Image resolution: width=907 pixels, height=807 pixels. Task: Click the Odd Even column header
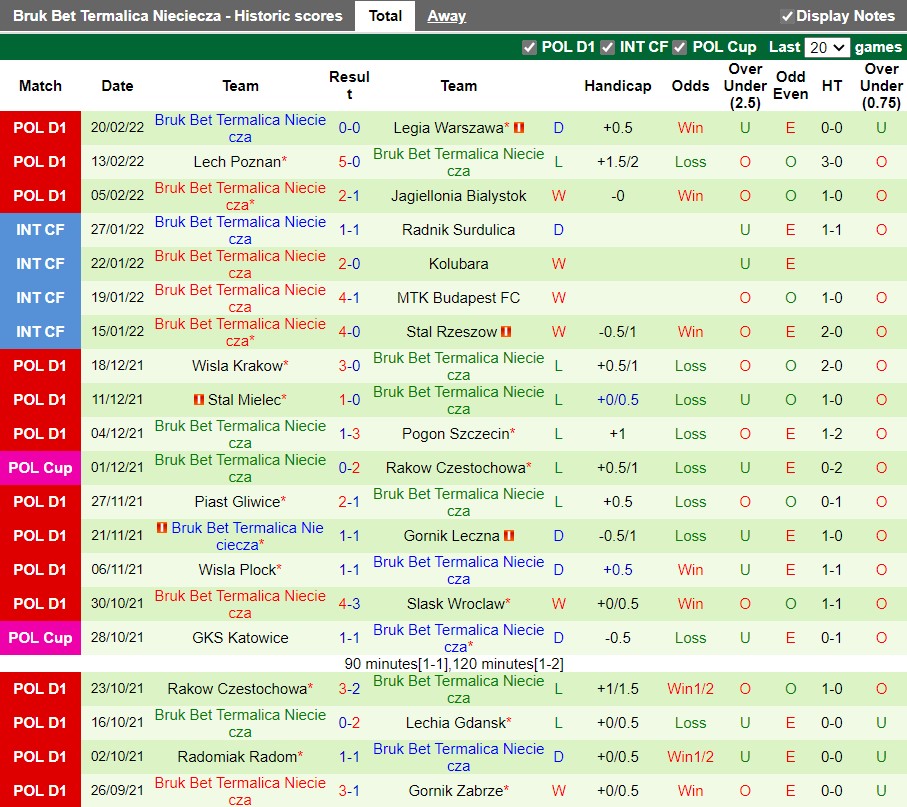click(790, 86)
